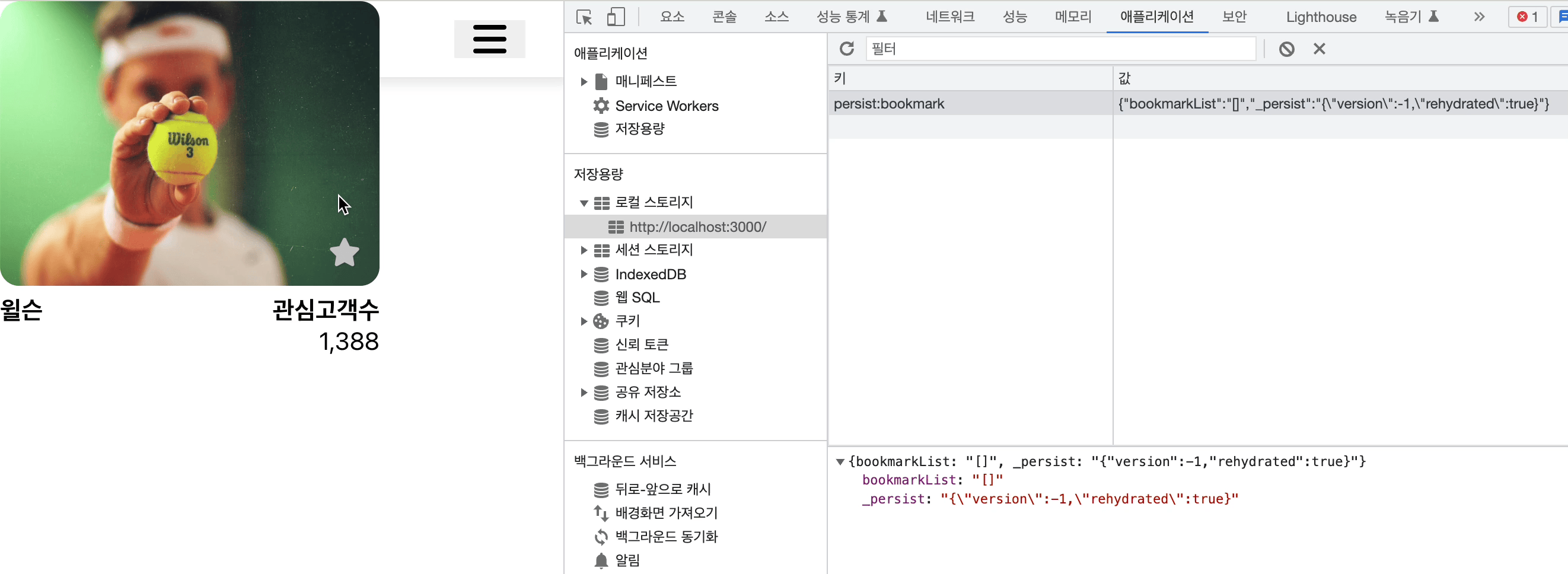Image resolution: width=1568 pixels, height=574 pixels.
Task: Click the localhost:3000 storage grid icon
Action: [x=616, y=227]
